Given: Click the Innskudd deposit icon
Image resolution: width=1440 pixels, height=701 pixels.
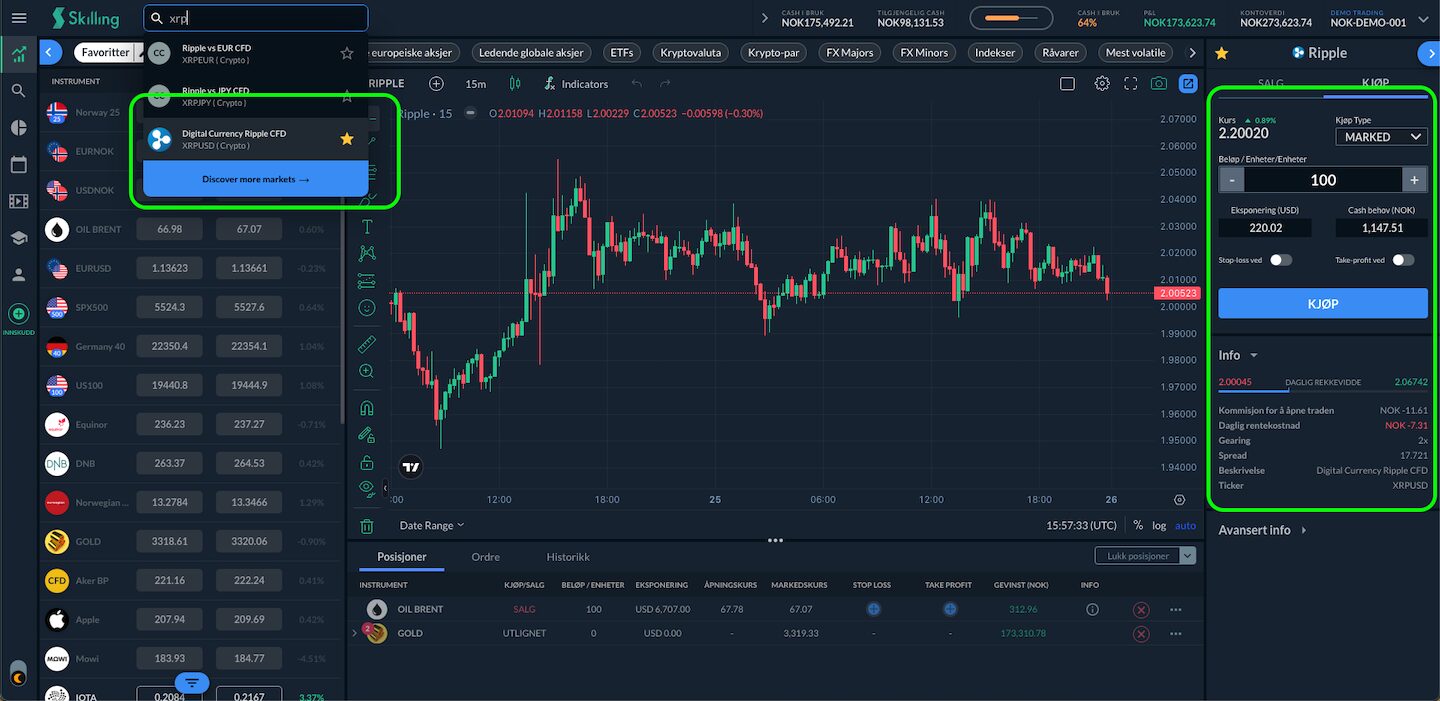Looking at the screenshot, I should (x=18, y=314).
